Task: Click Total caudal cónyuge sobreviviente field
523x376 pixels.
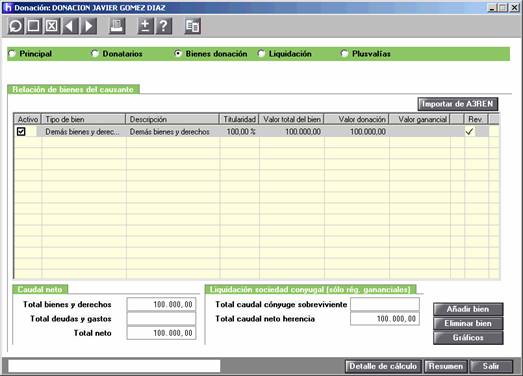Action: [385, 304]
